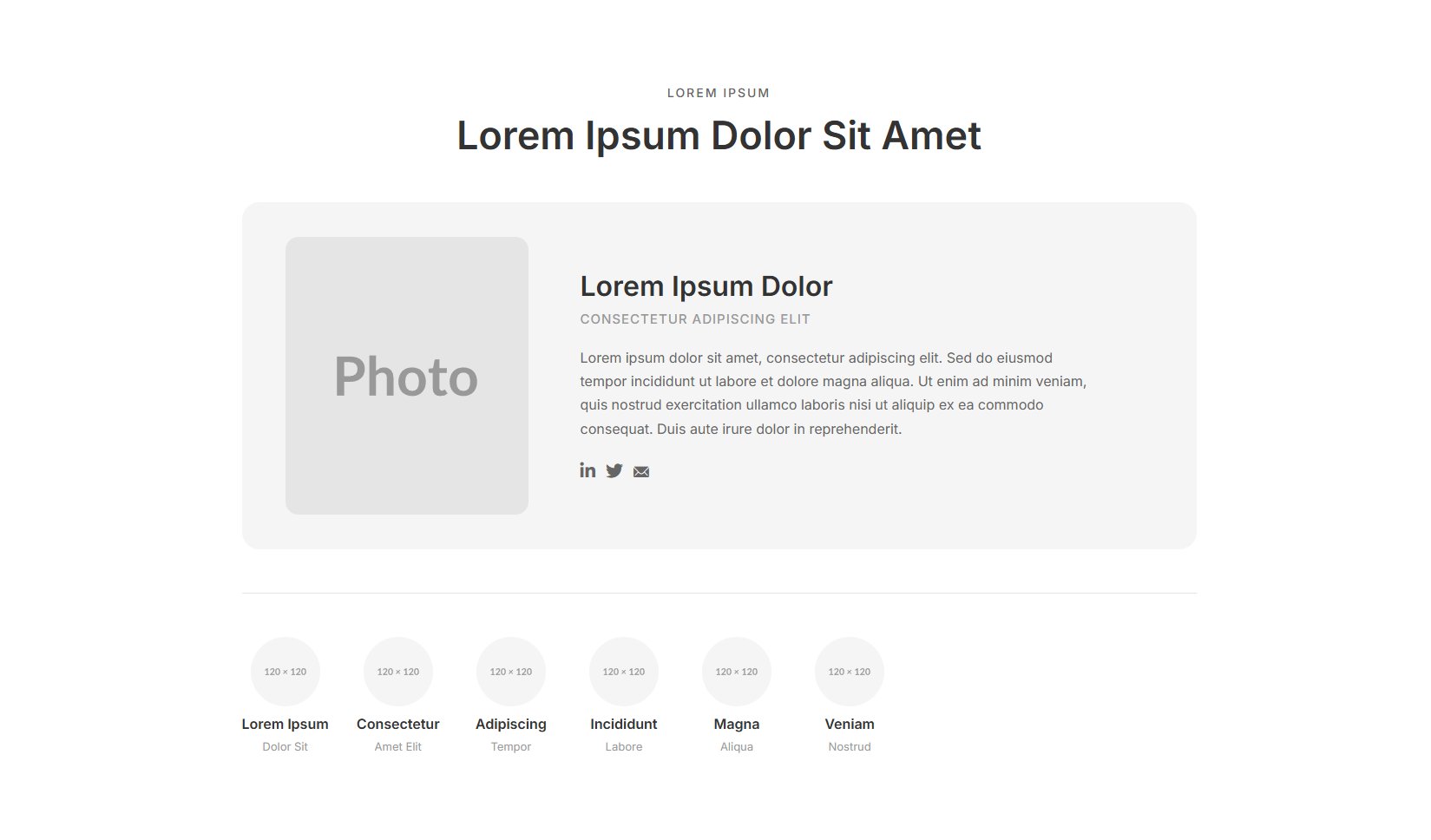Click the Lorem Ipsum name above Dolor Sit
The height and width of the screenshot is (840, 1431).
pyautogui.click(x=286, y=724)
